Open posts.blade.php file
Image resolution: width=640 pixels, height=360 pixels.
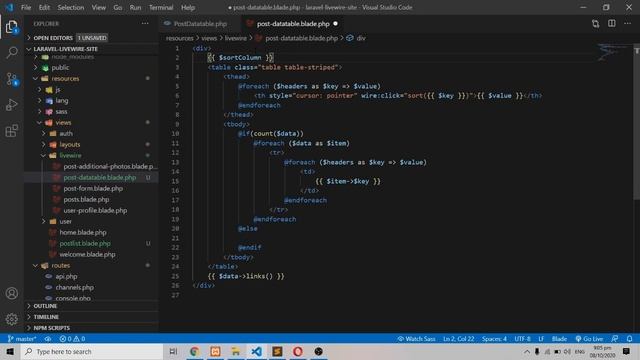[x=86, y=200]
